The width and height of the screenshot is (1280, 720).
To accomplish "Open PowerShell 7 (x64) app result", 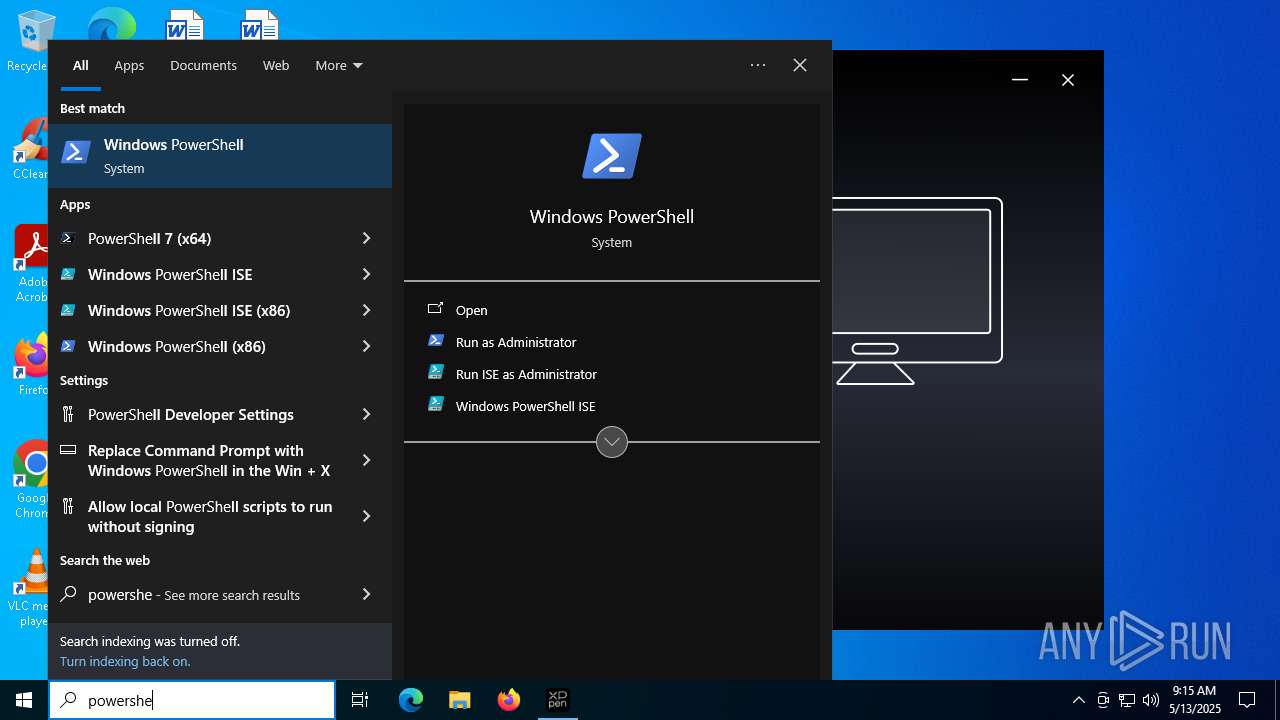I will coord(198,238).
